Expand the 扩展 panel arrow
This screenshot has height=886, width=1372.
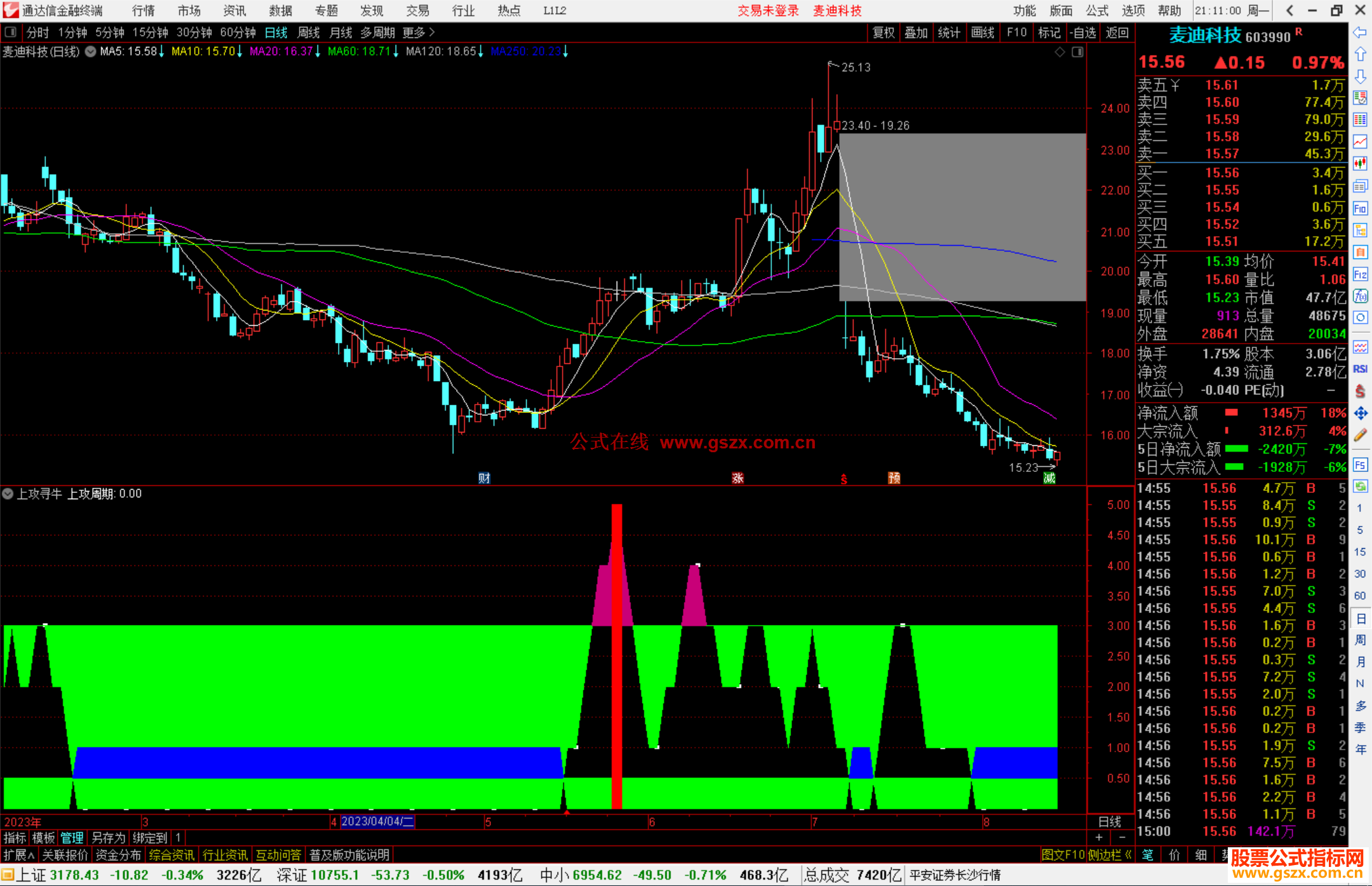[x=19, y=855]
